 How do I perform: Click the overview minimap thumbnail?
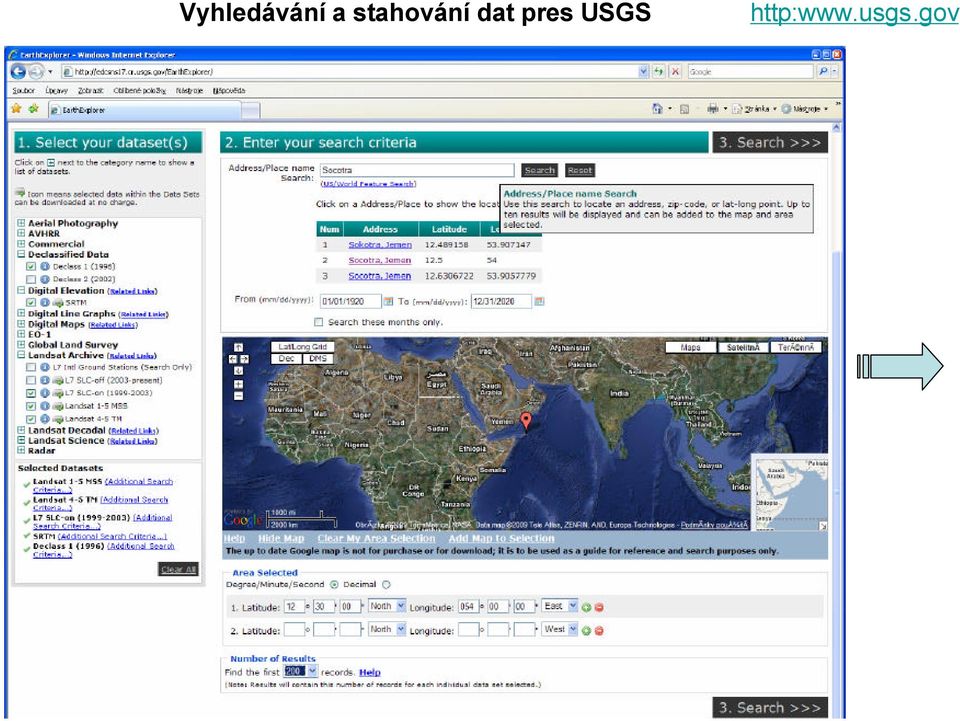(790, 491)
